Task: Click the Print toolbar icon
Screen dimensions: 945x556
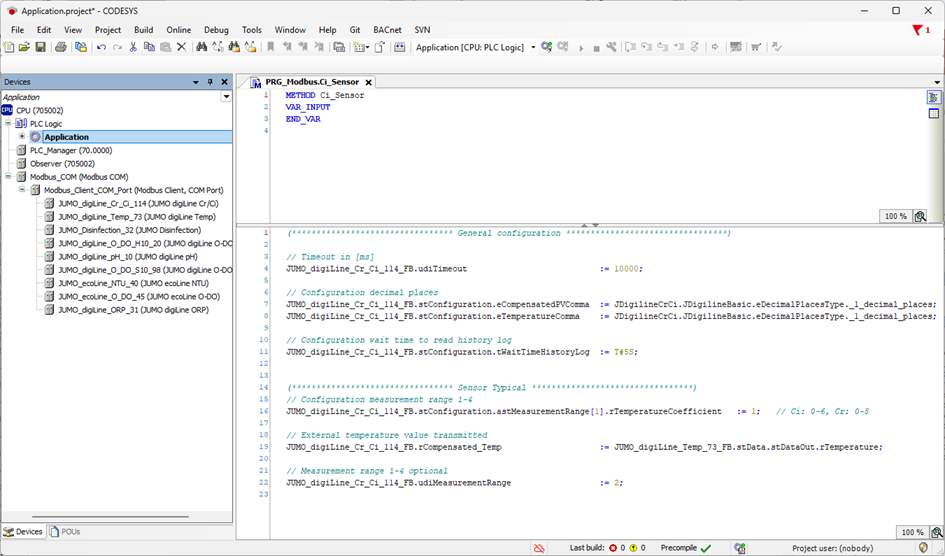Action: pos(60,47)
